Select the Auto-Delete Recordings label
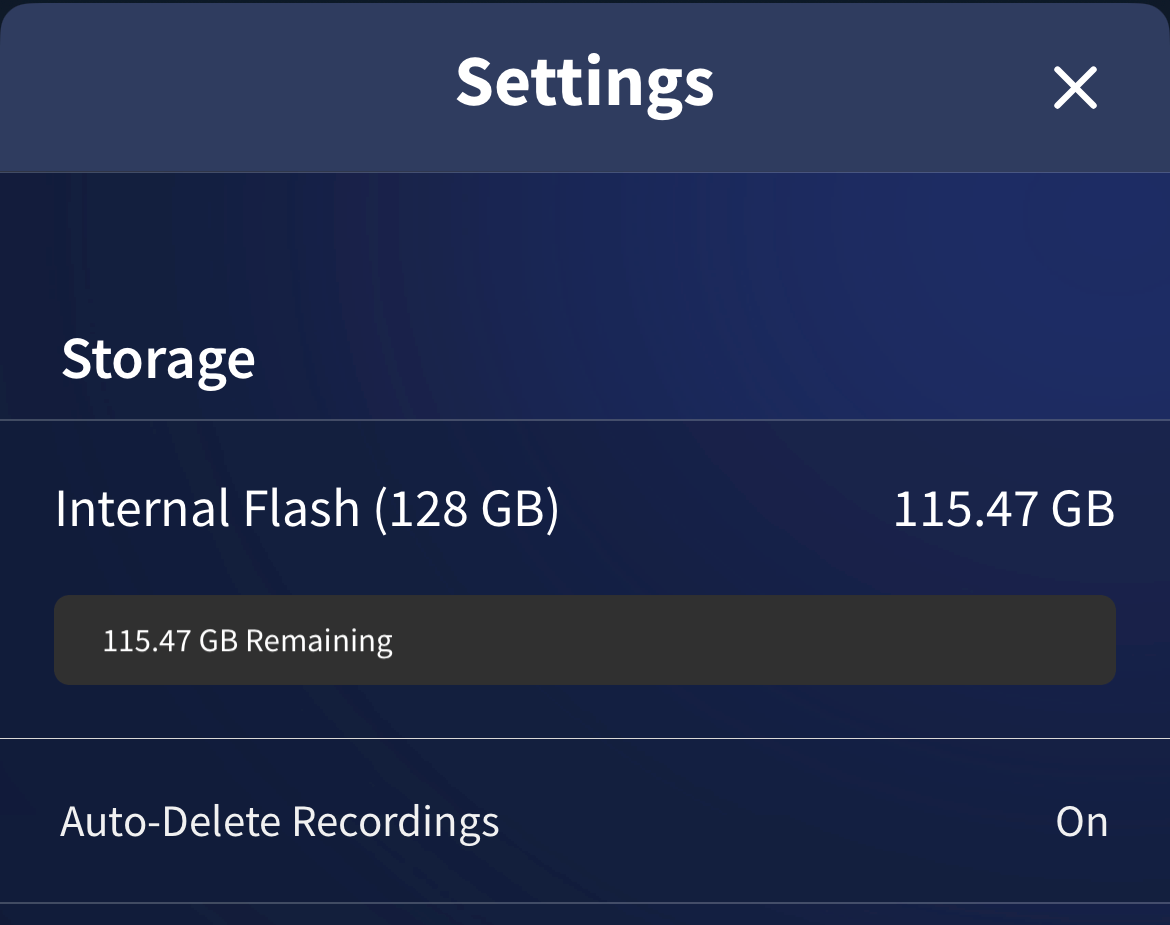The image size is (1170, 925). [279, 823]
